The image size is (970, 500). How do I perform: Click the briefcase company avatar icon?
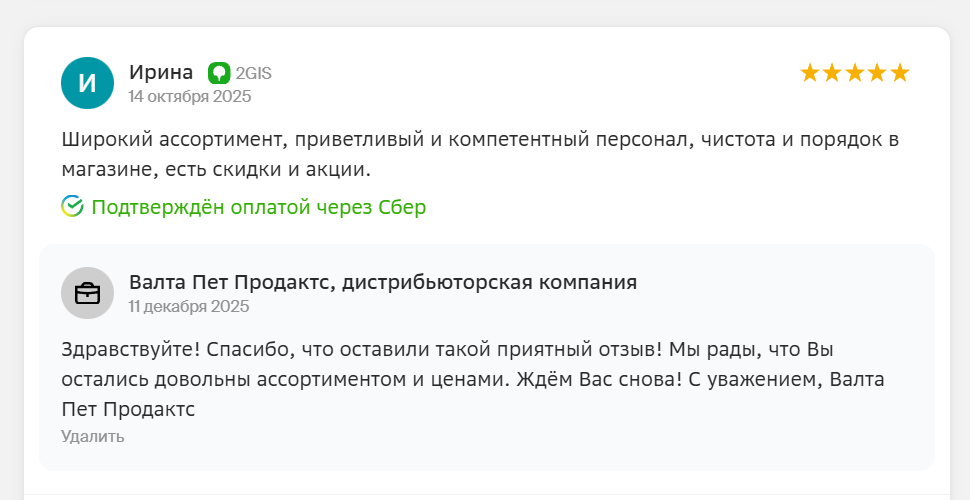[x=87, y=293]
